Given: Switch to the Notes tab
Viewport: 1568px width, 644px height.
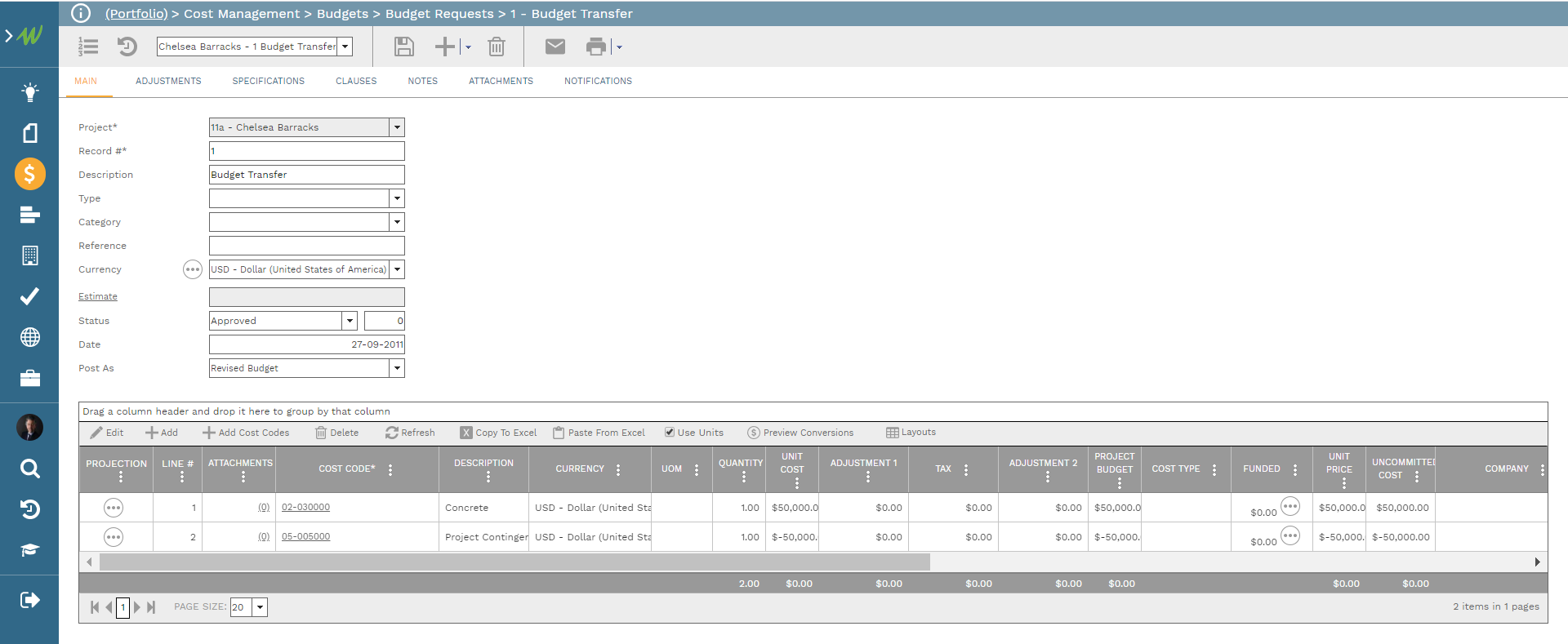Looking at the screenshot, I should point(423,81).
